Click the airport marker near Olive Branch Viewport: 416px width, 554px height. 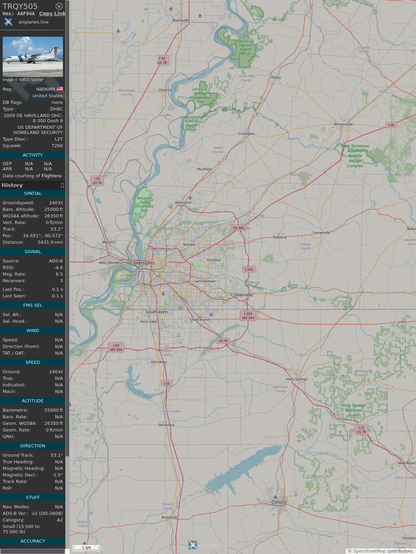211,314
